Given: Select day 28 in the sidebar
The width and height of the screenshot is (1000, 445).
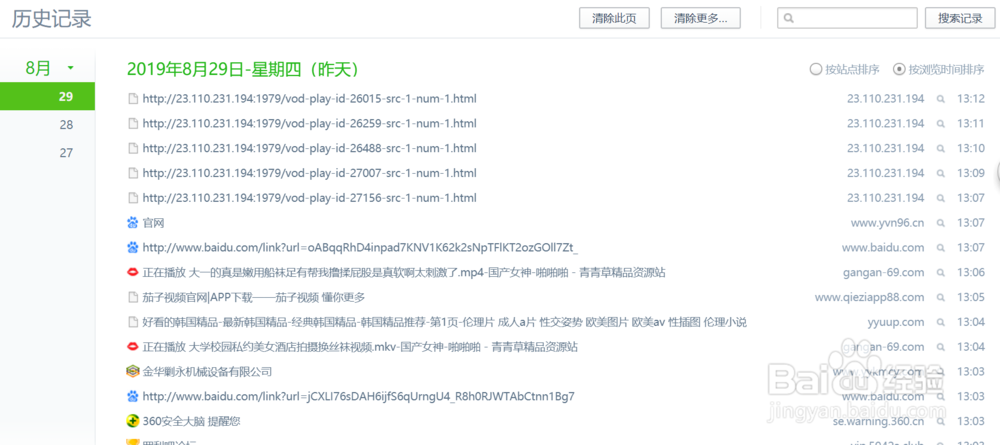Looking at the screenshot, I should (66, 125).
